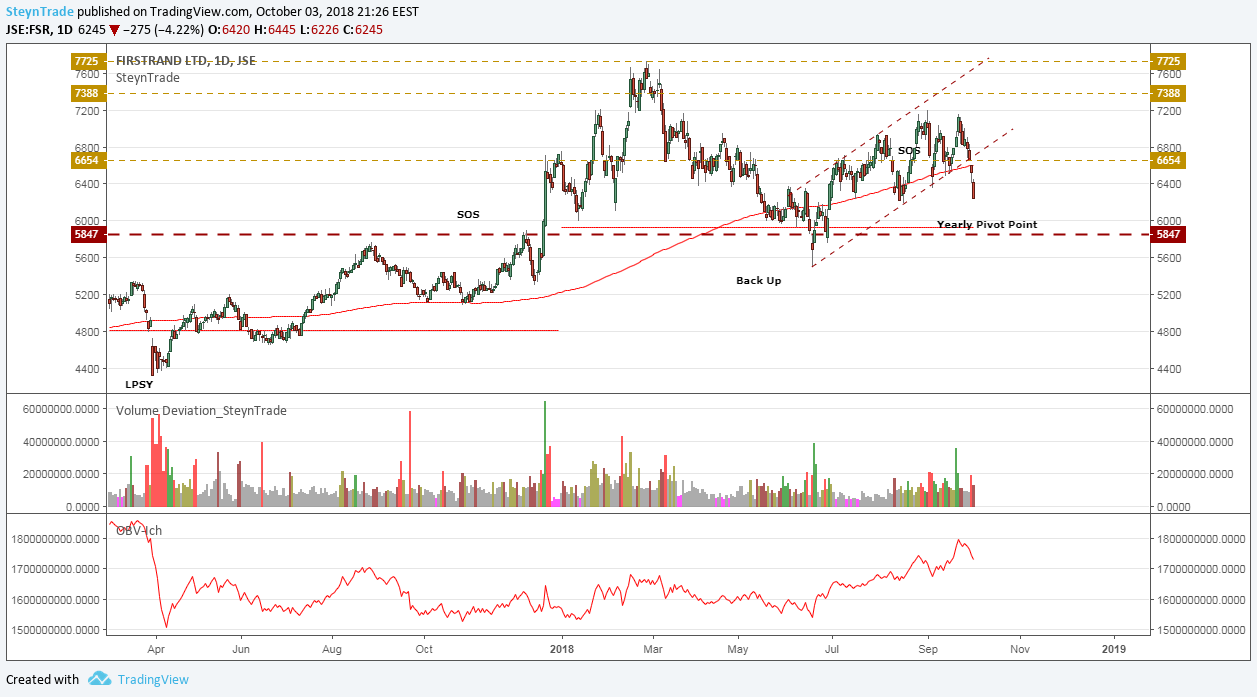Select the SOS label near Oct 2017
Screen dimensions: 1257x697
(x=468, y=215)
